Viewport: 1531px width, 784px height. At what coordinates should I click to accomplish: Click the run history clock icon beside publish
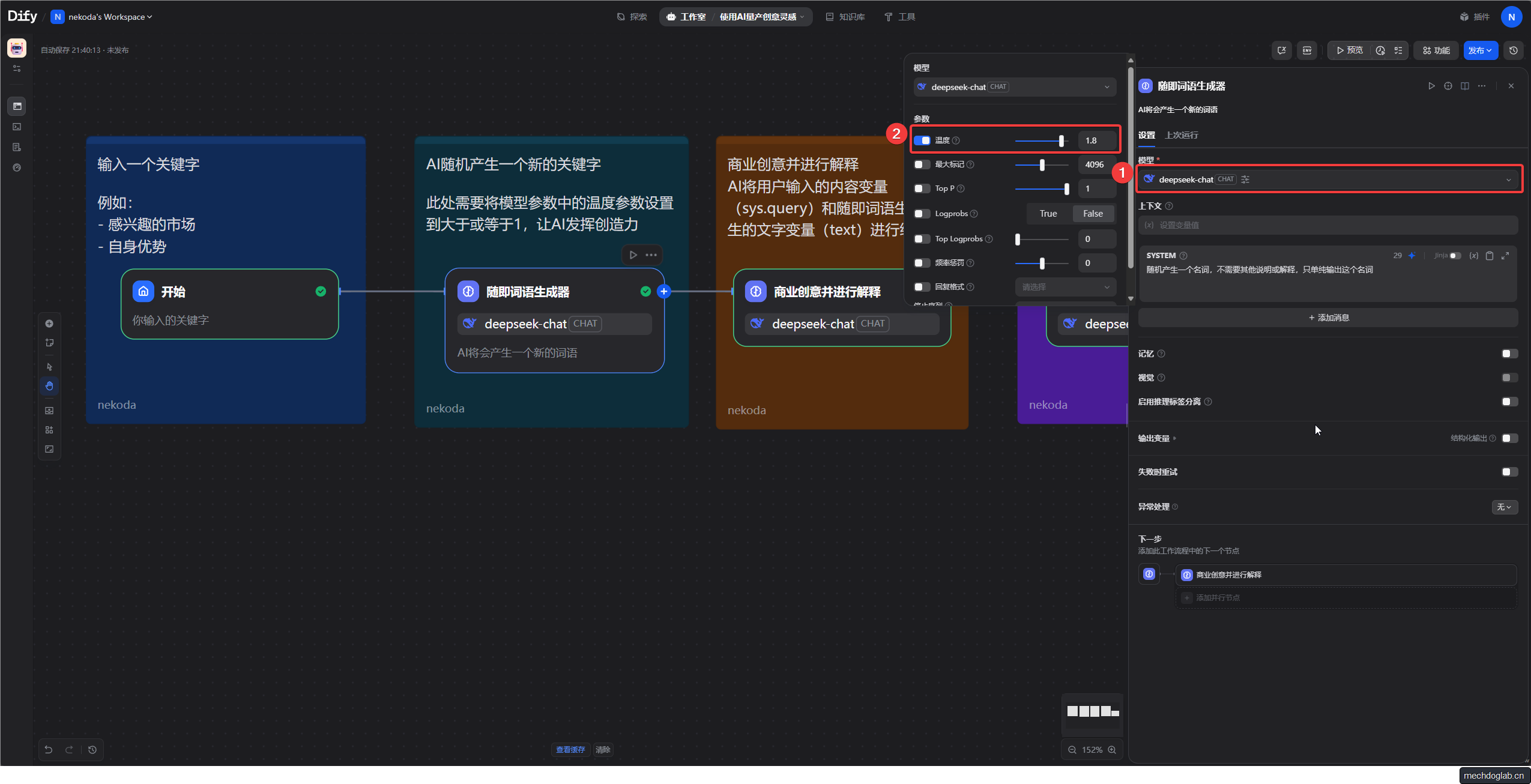click(x=1513, y=50)
